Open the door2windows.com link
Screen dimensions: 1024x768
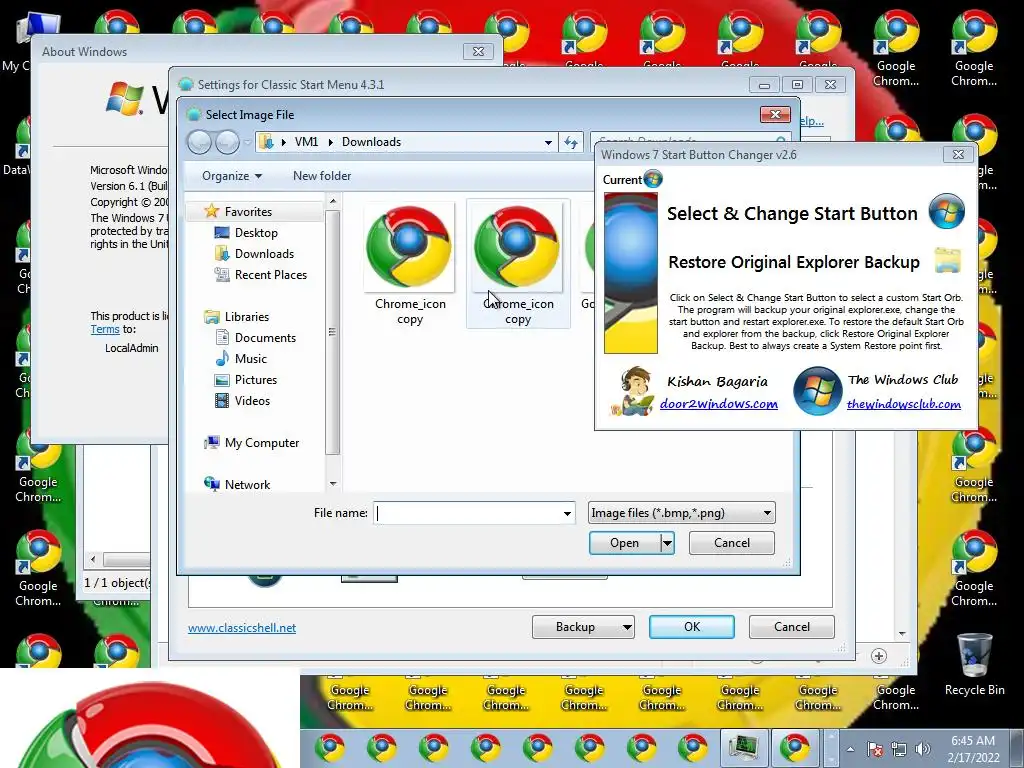(718, 404)
